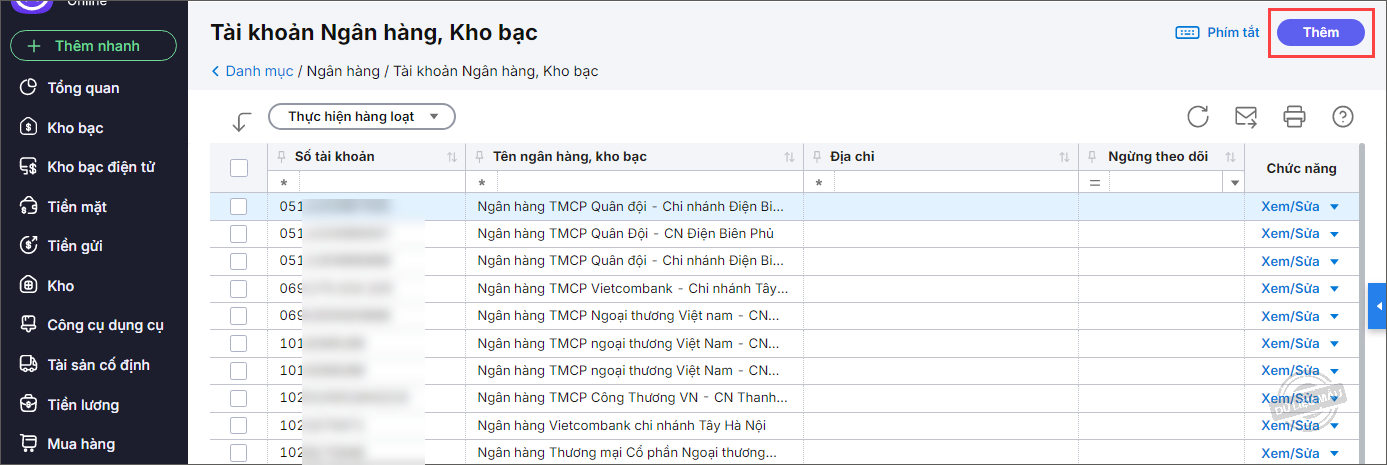Open the Thực hiện hàng loạt dropdown
The width and height of the screenshot is (1387, 465).
click(x=362, y=117)
